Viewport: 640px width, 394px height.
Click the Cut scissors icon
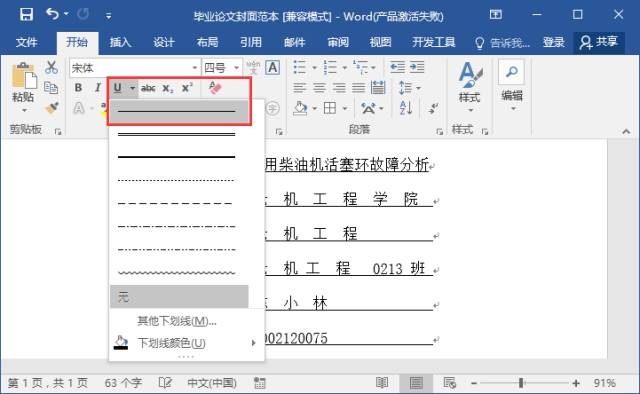51,68
